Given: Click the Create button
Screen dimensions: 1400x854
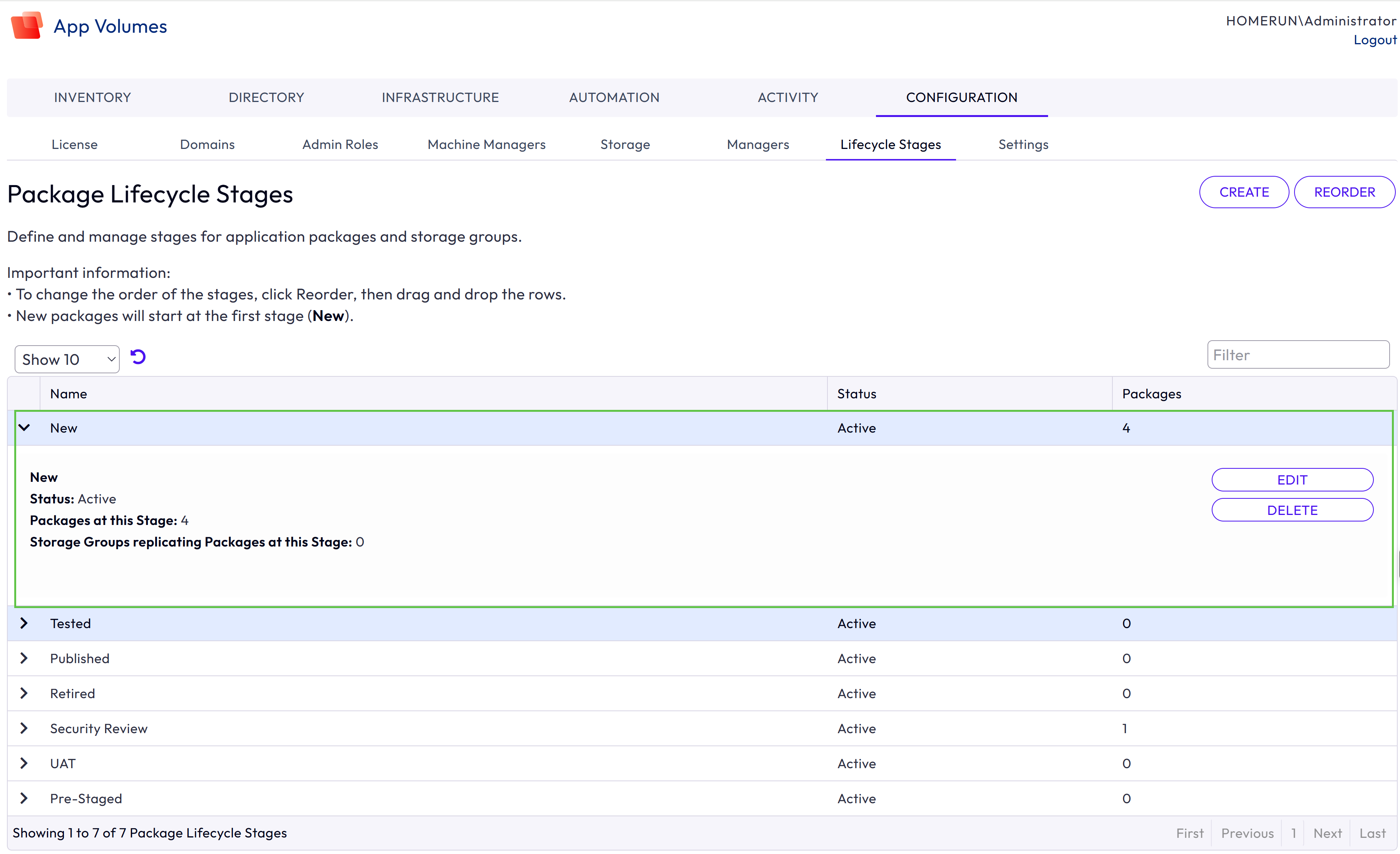Looking at the screenshot, I should pyautogui.click(x=1244, y=192).
